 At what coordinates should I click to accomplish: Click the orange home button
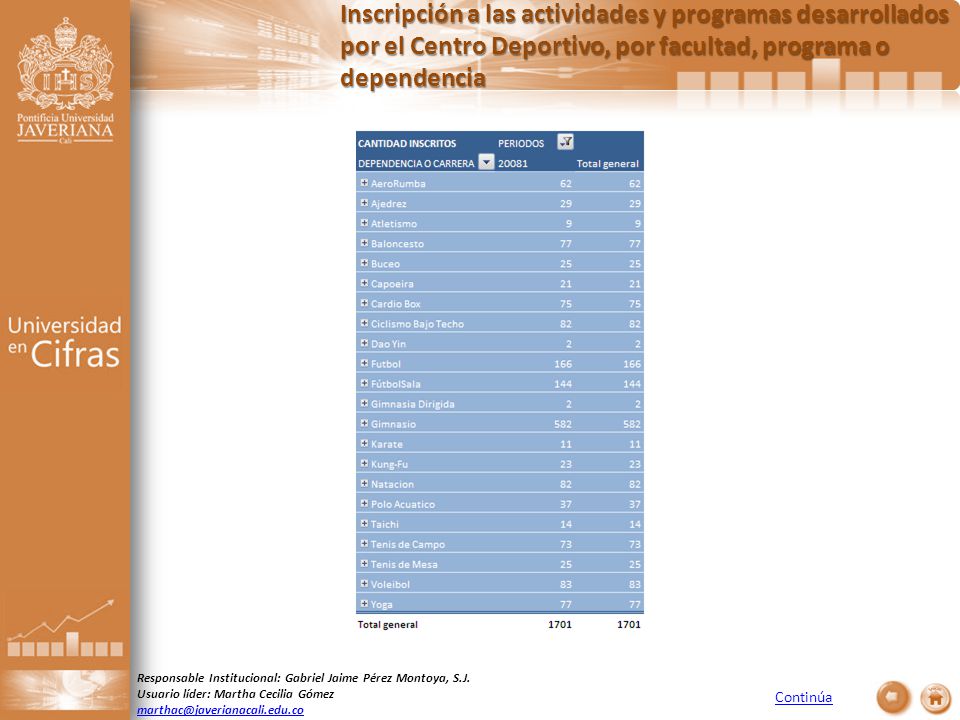click(935, 697)
